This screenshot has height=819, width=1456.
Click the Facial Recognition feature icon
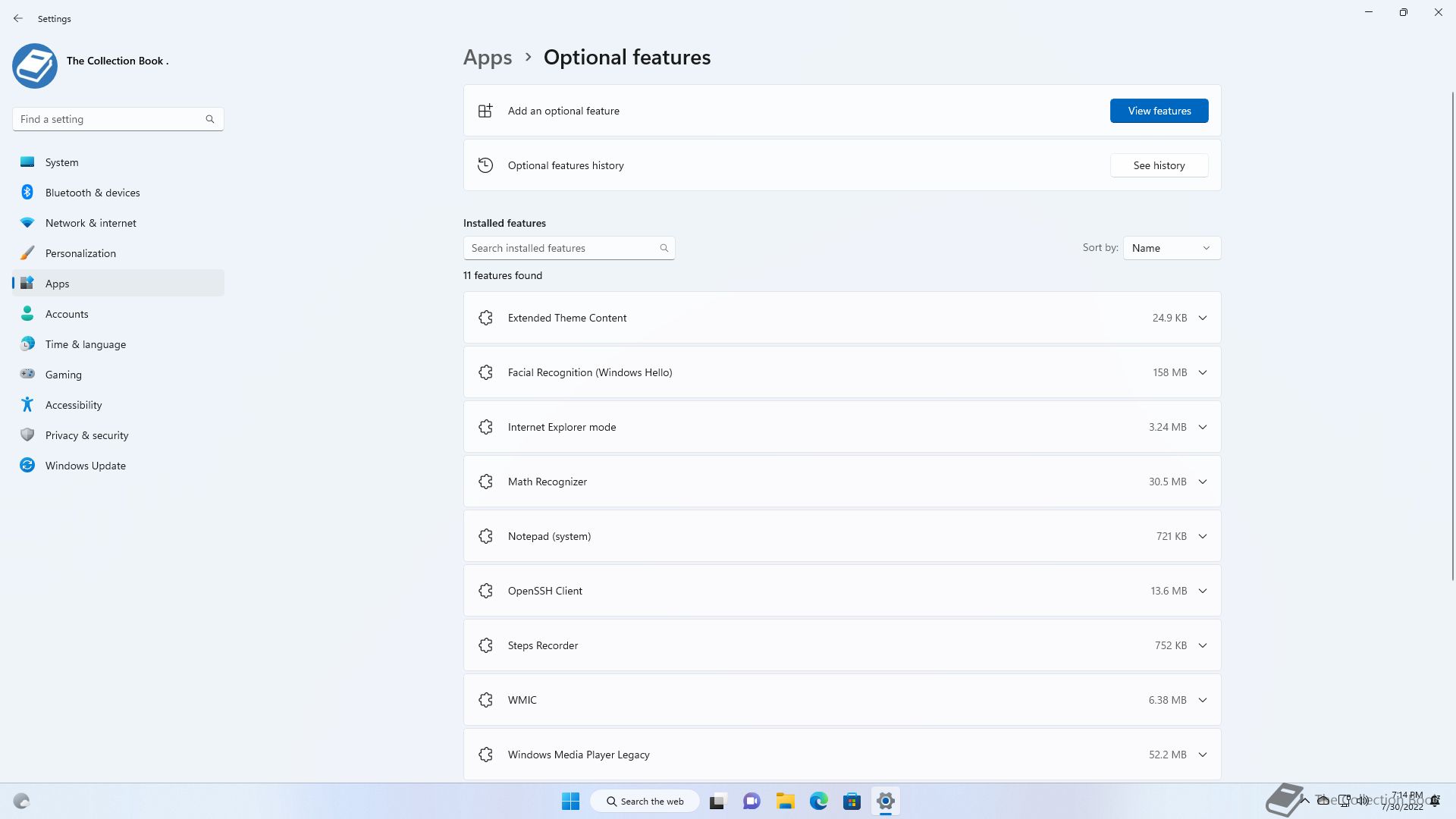pos(486,372)
